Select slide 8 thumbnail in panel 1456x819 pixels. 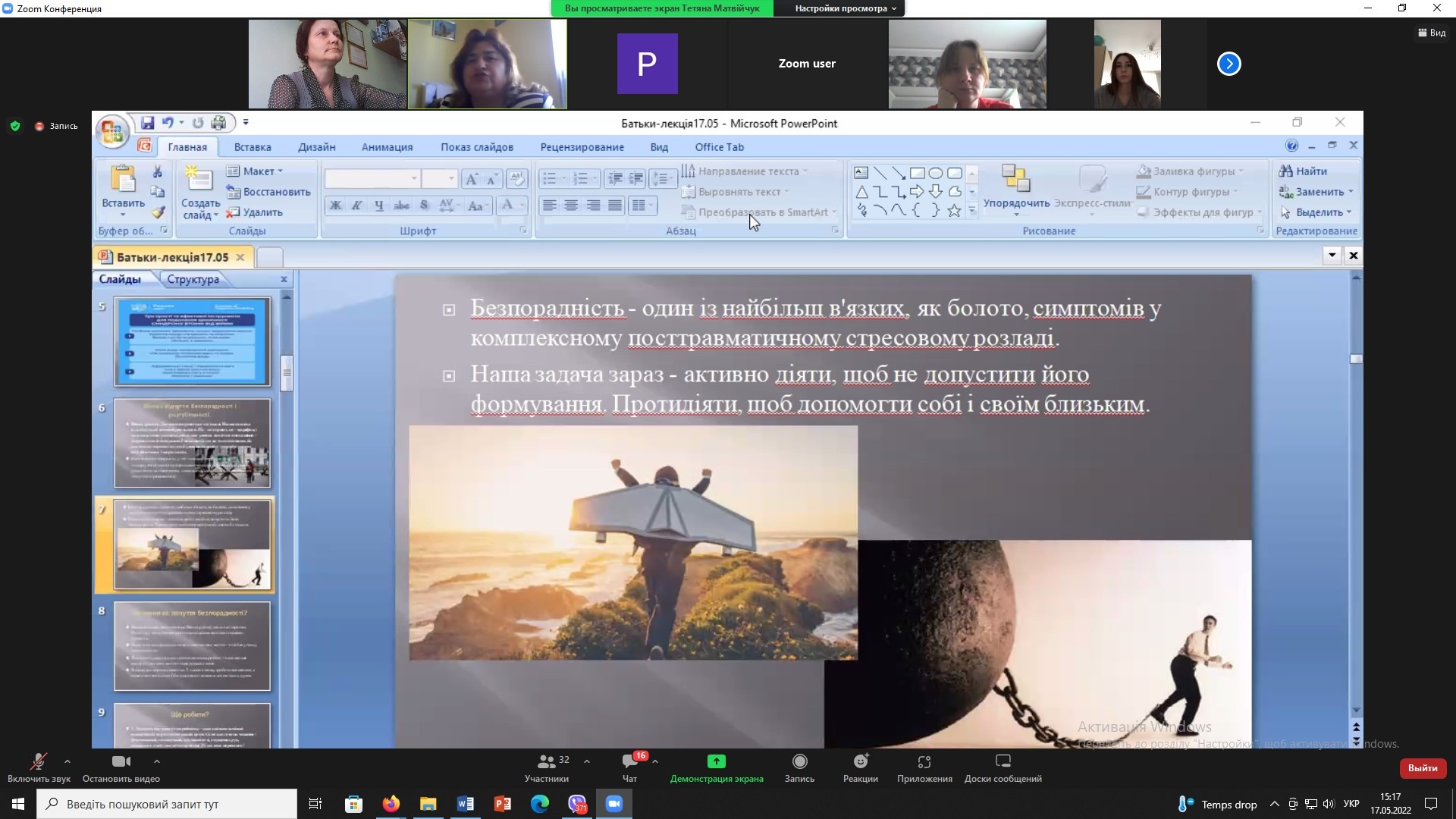click(x=192, y=646)
